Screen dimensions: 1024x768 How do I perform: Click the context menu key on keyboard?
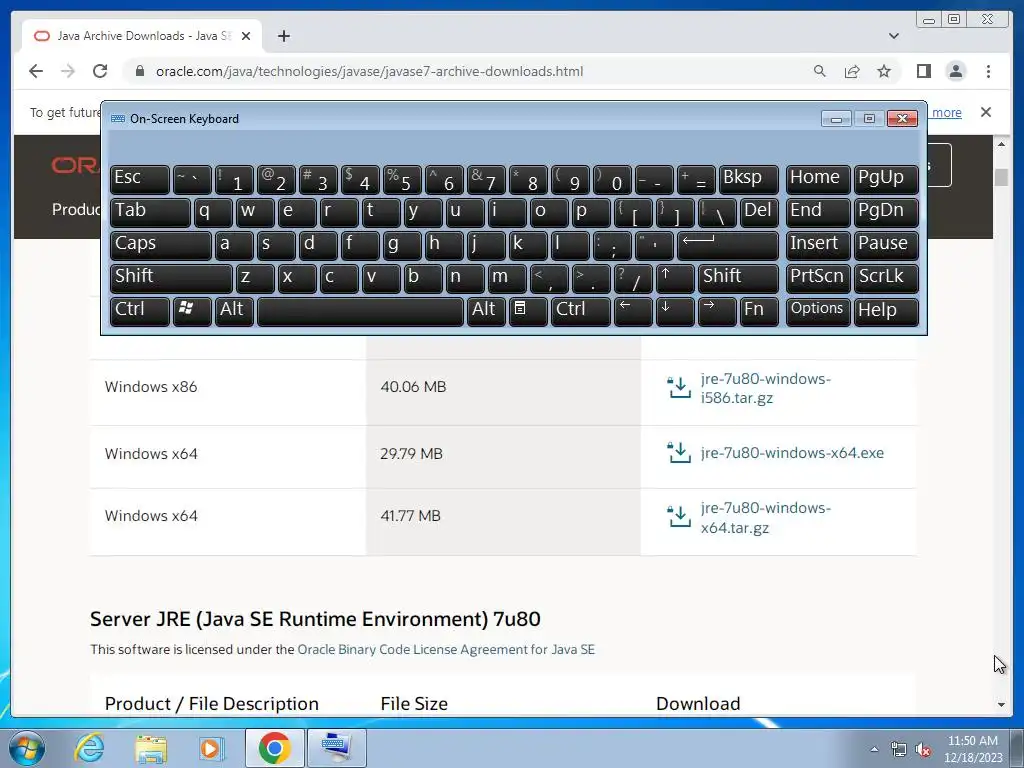pos(528,311)
